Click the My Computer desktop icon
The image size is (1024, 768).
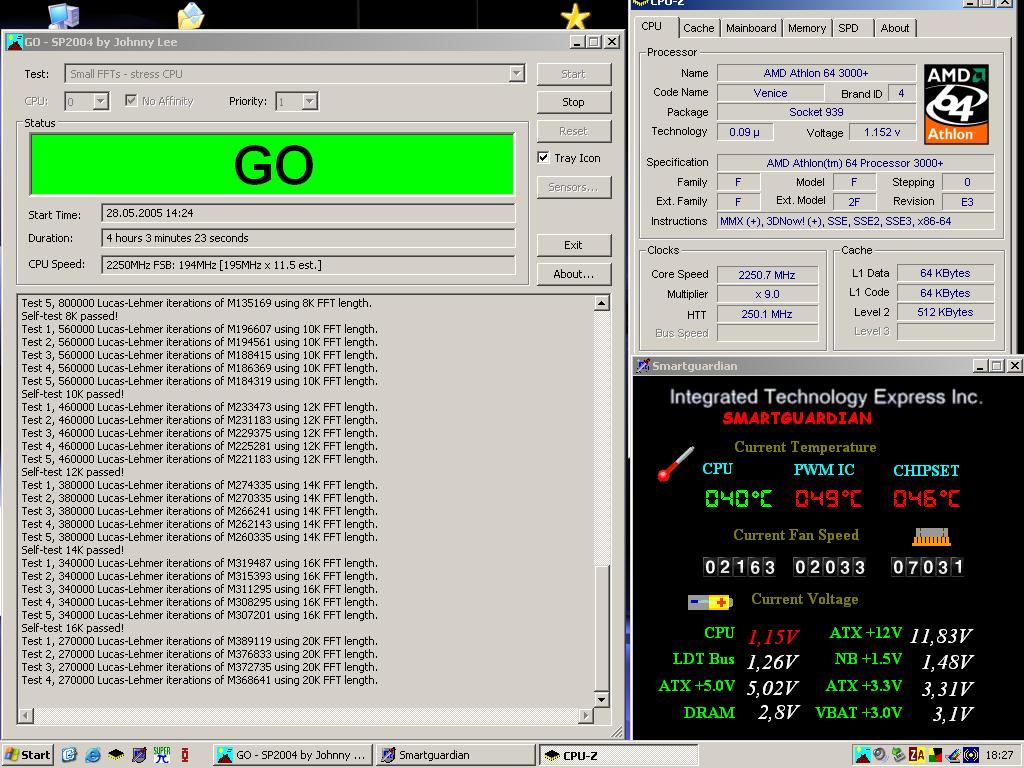(64, 15)
